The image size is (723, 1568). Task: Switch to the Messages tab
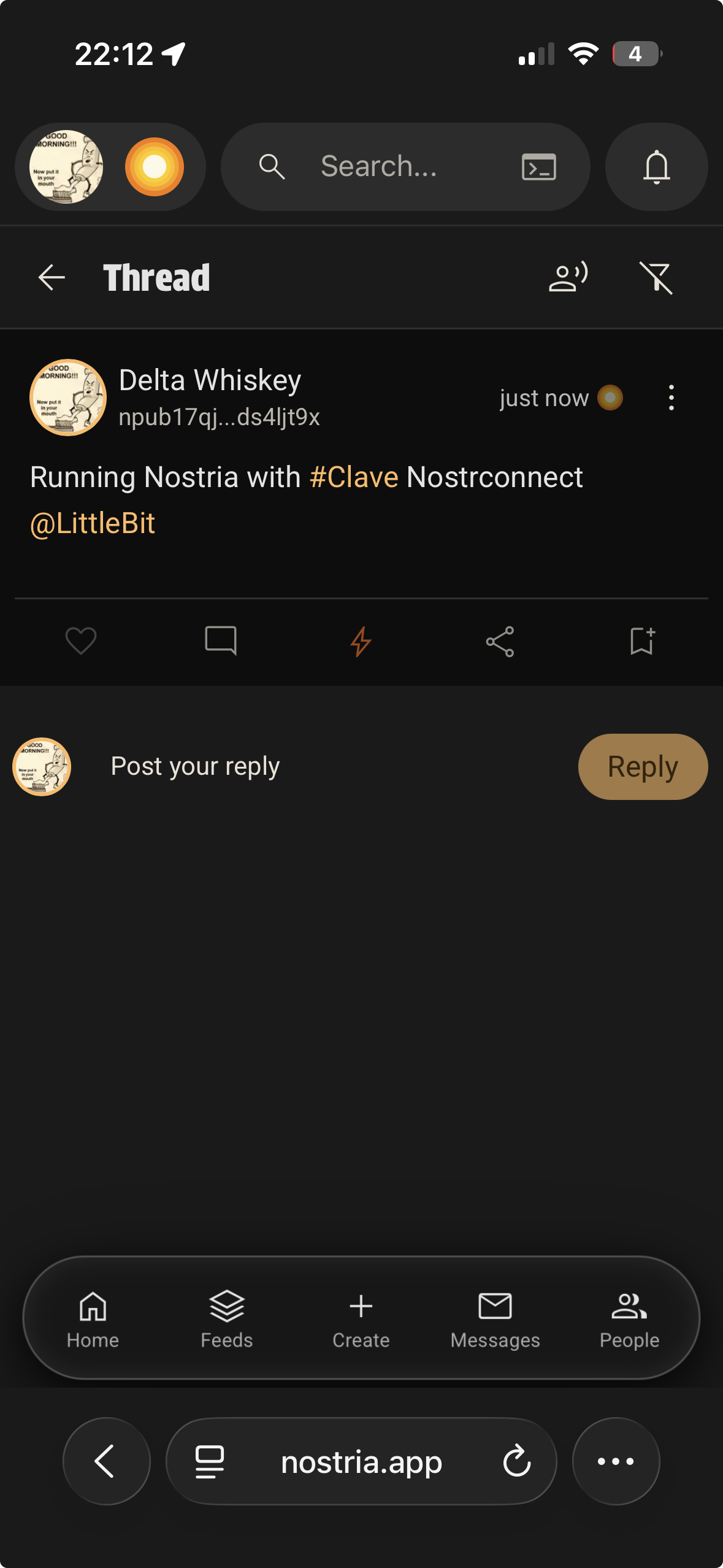[495, 1319]
